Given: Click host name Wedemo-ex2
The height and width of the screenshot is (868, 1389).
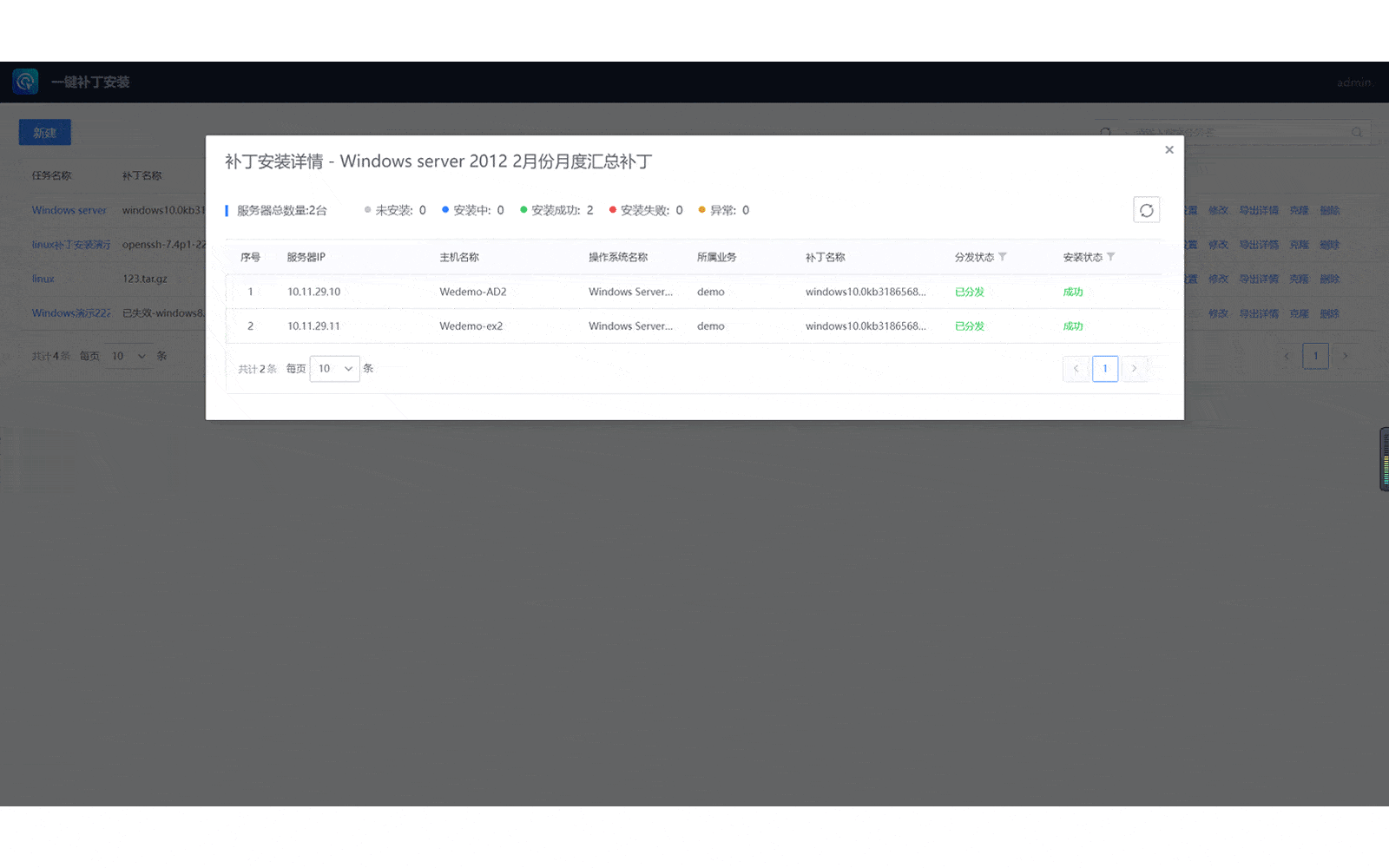Looking at the screenshot, I should point(471,326).
